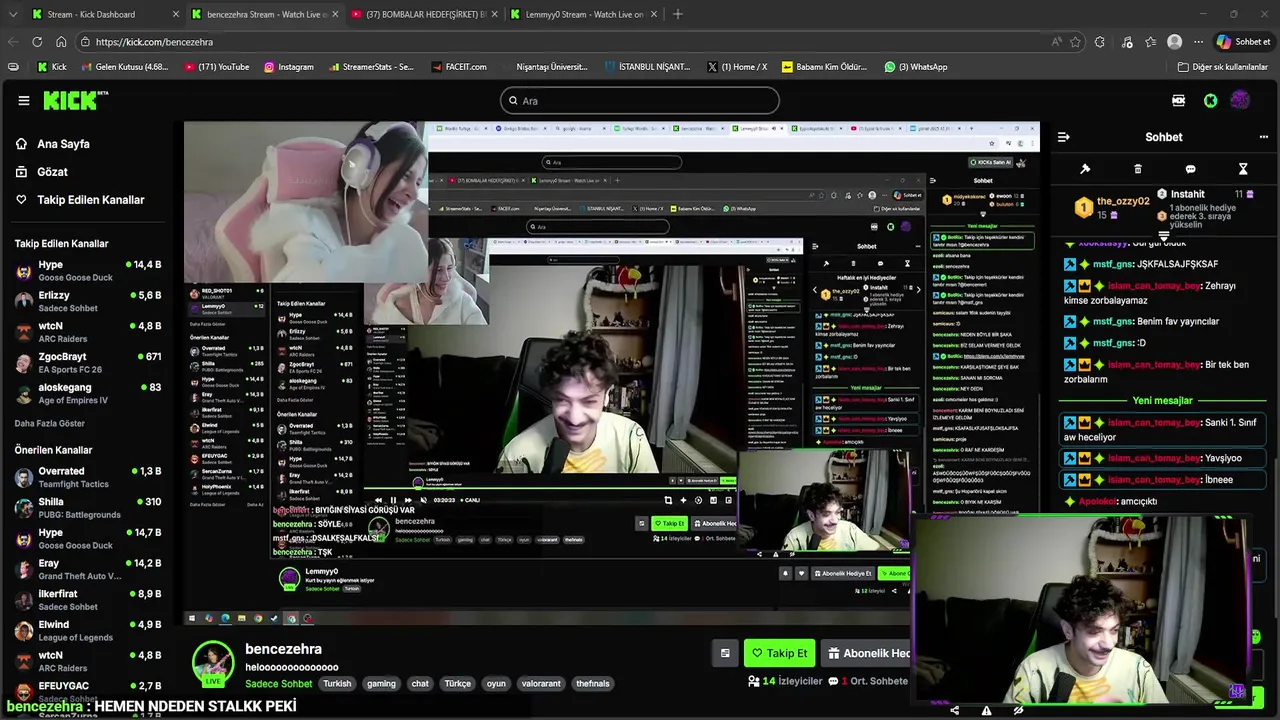This screenshot has width=1280, height=720.
Task: Switch to Lemmyy0 Stream browser tab
Action: pyautogui.click(x=584, y=14)
